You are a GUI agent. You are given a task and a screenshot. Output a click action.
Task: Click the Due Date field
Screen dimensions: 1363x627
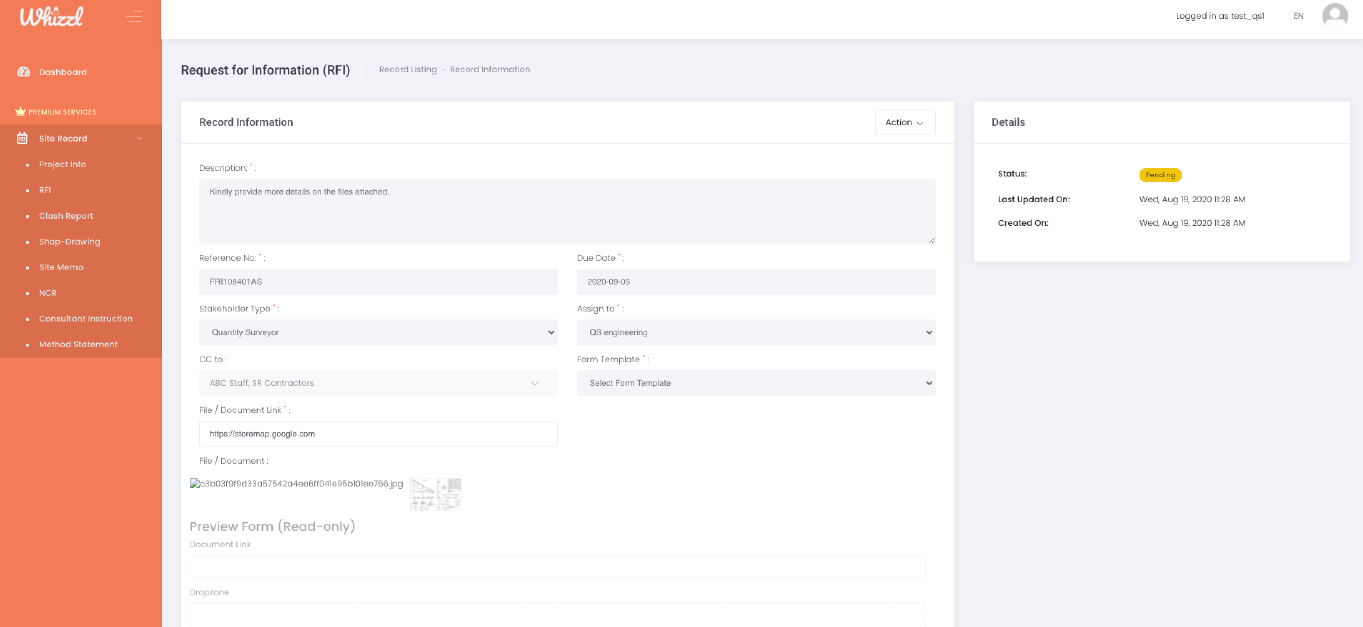(x=756, y=282)
